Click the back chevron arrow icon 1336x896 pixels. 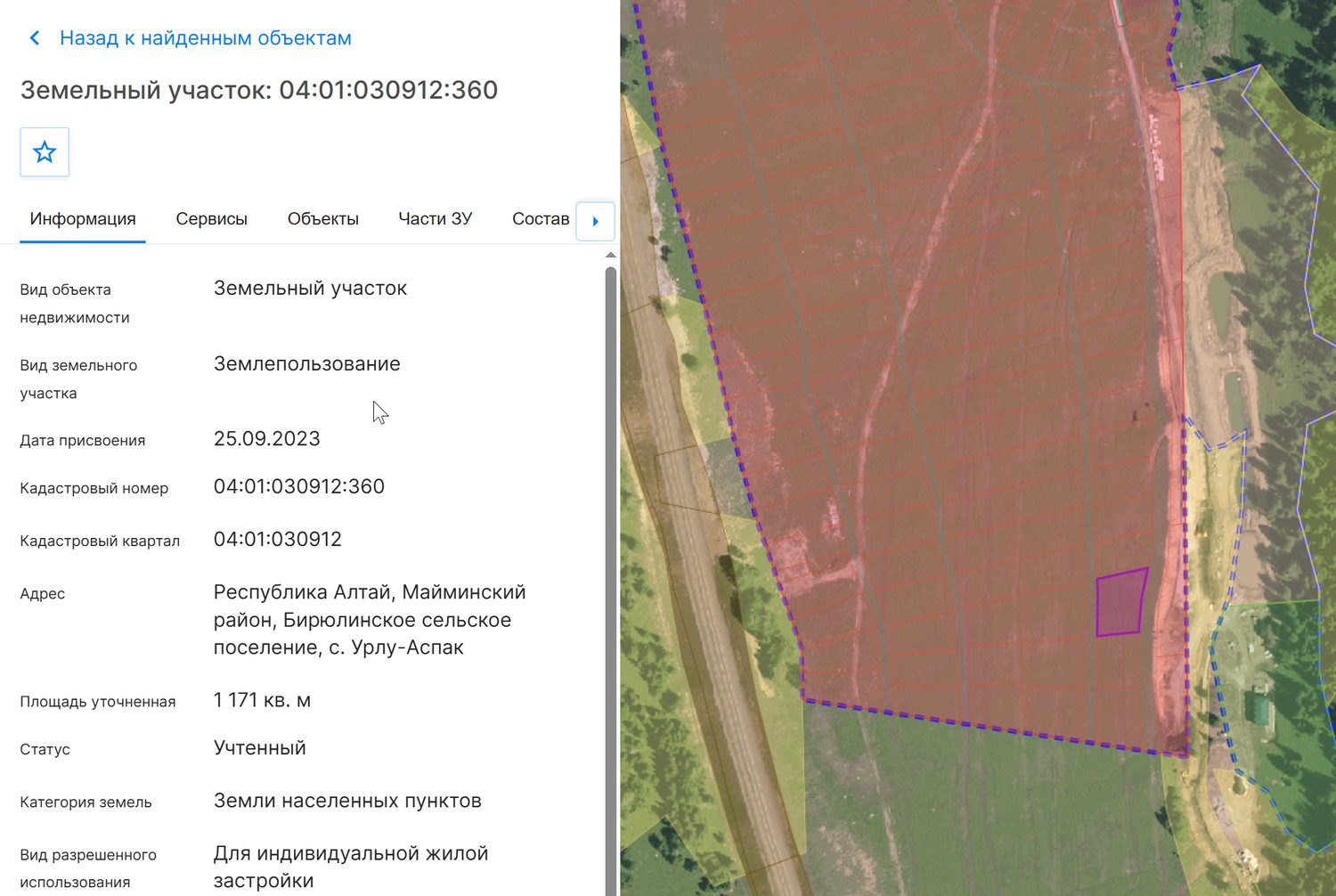tap(35, 38)
